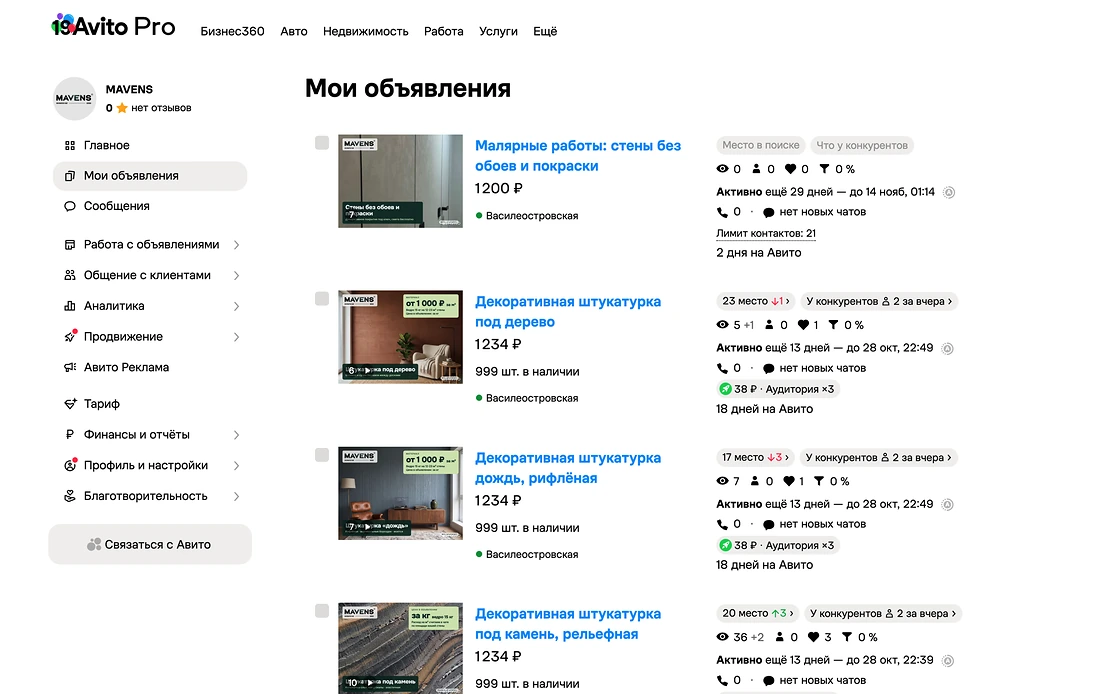Image resolution: width=1120 pixels, height=694 pixels.
Task: Open the Работа top menu
Action: (444, 31)
